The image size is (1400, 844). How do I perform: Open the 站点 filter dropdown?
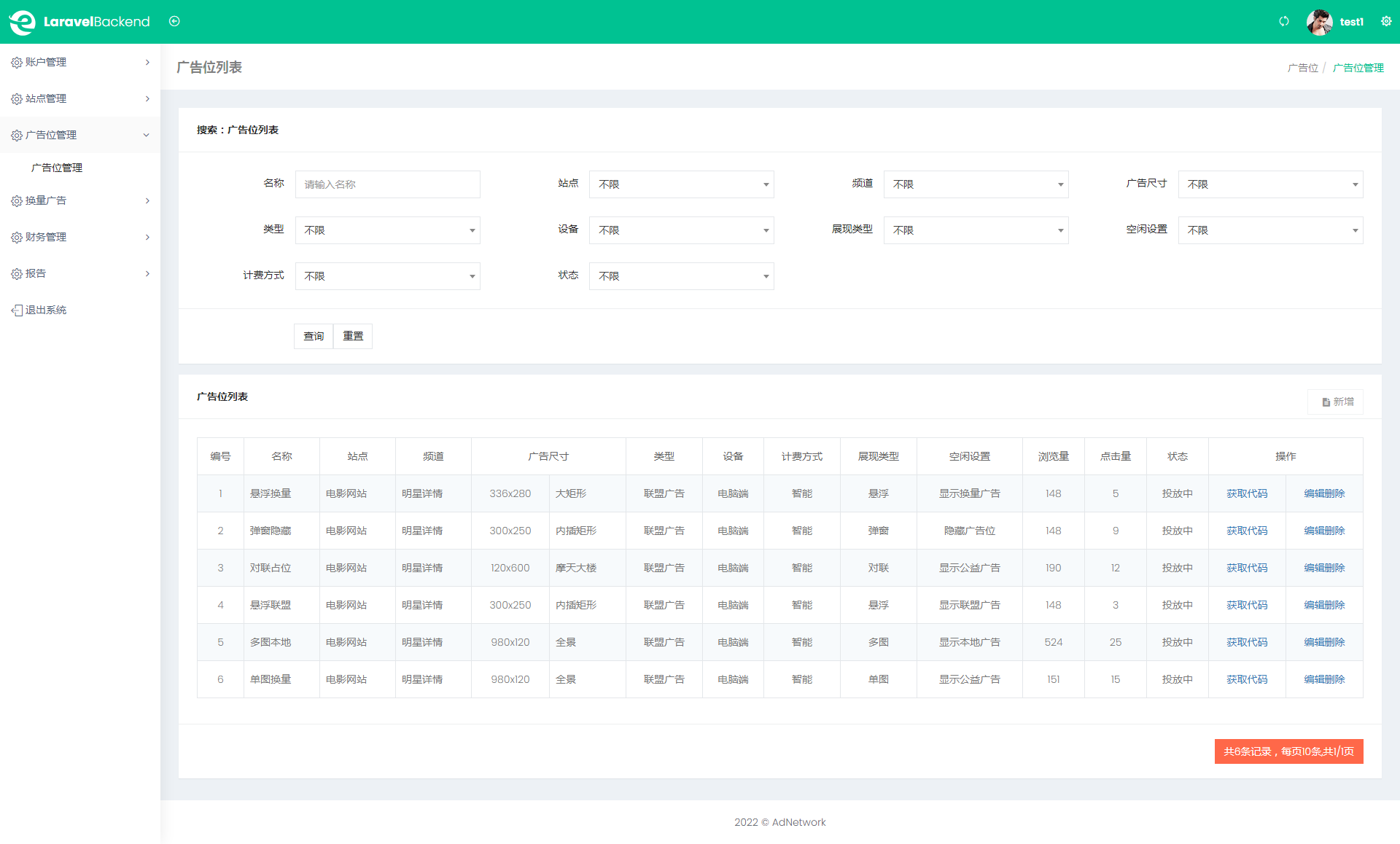click(x=681, y=184)
